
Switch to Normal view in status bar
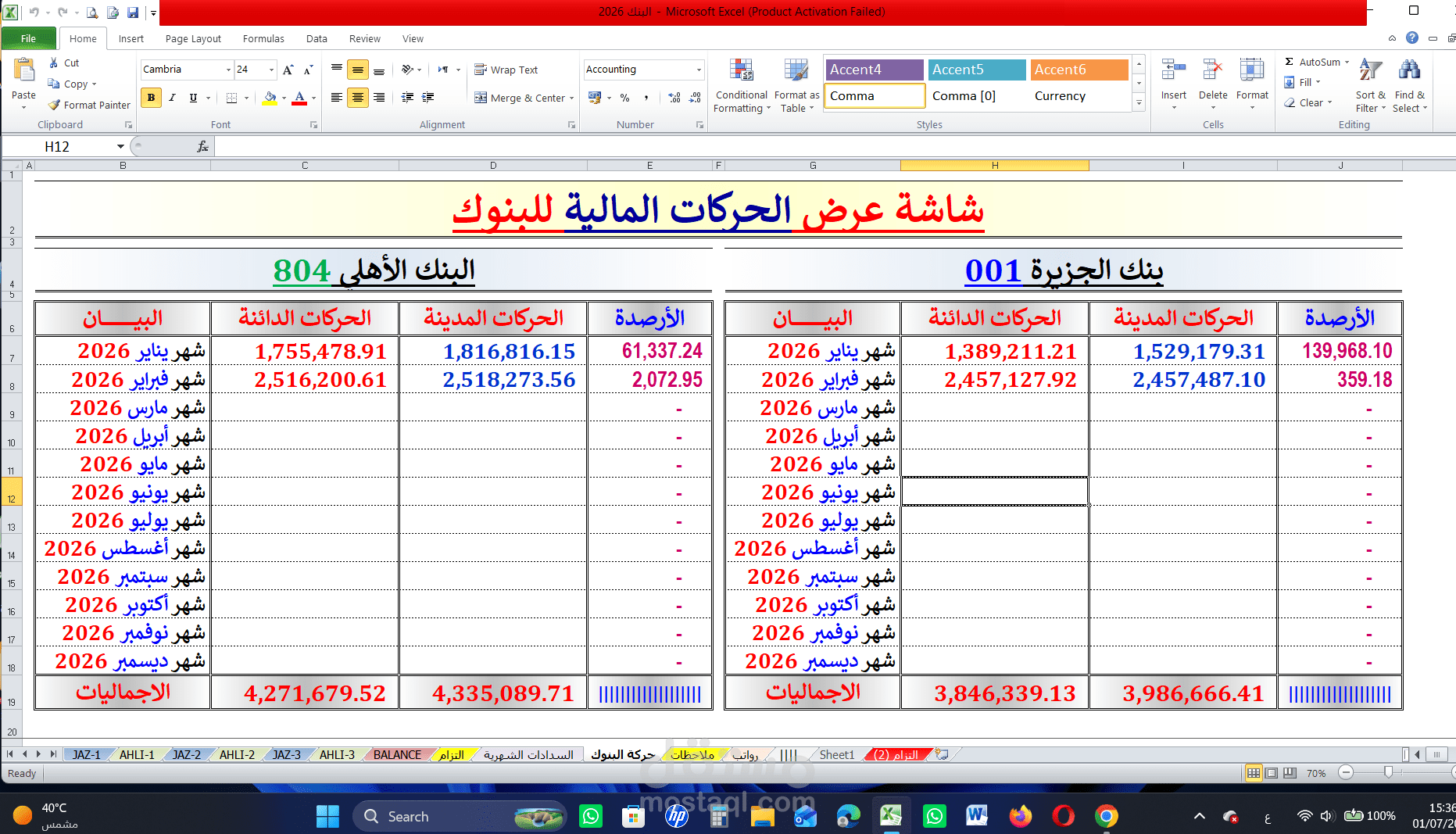1254,773
